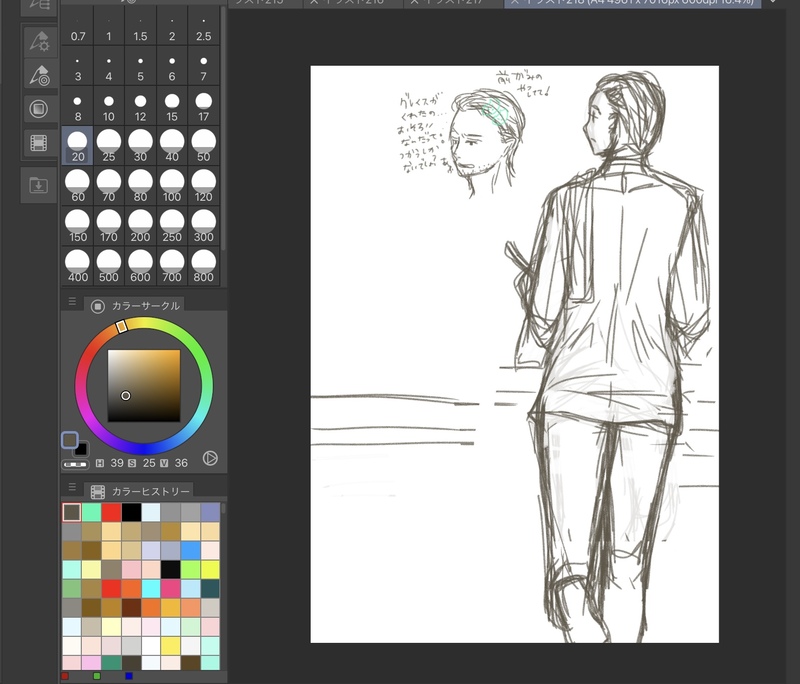Pick the dark reddish-brown swatch in color history
Viewport: 800px width, 684px height.
click(131, 607)
